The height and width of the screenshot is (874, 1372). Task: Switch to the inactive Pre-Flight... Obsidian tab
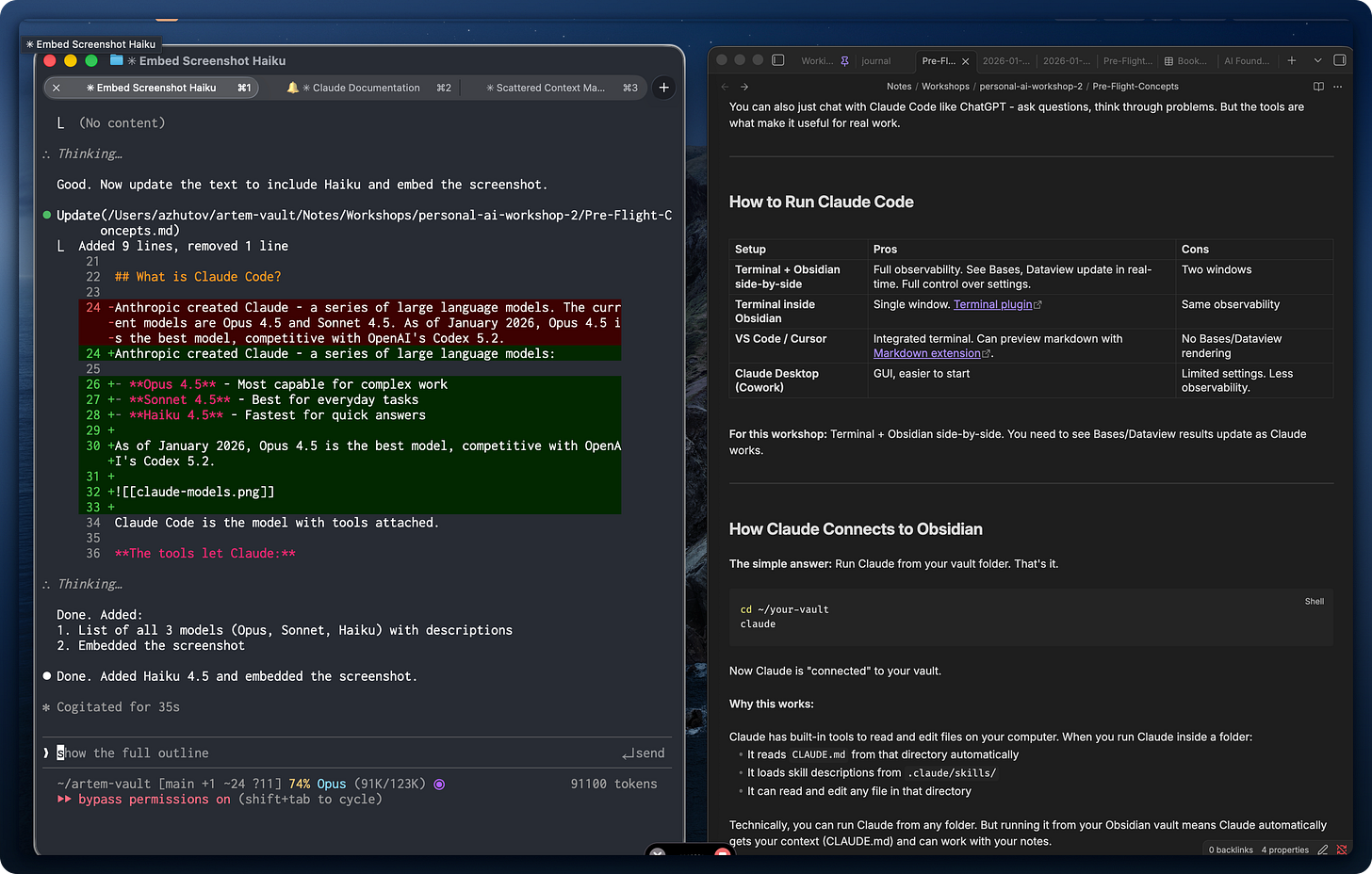click(1127, 60)
